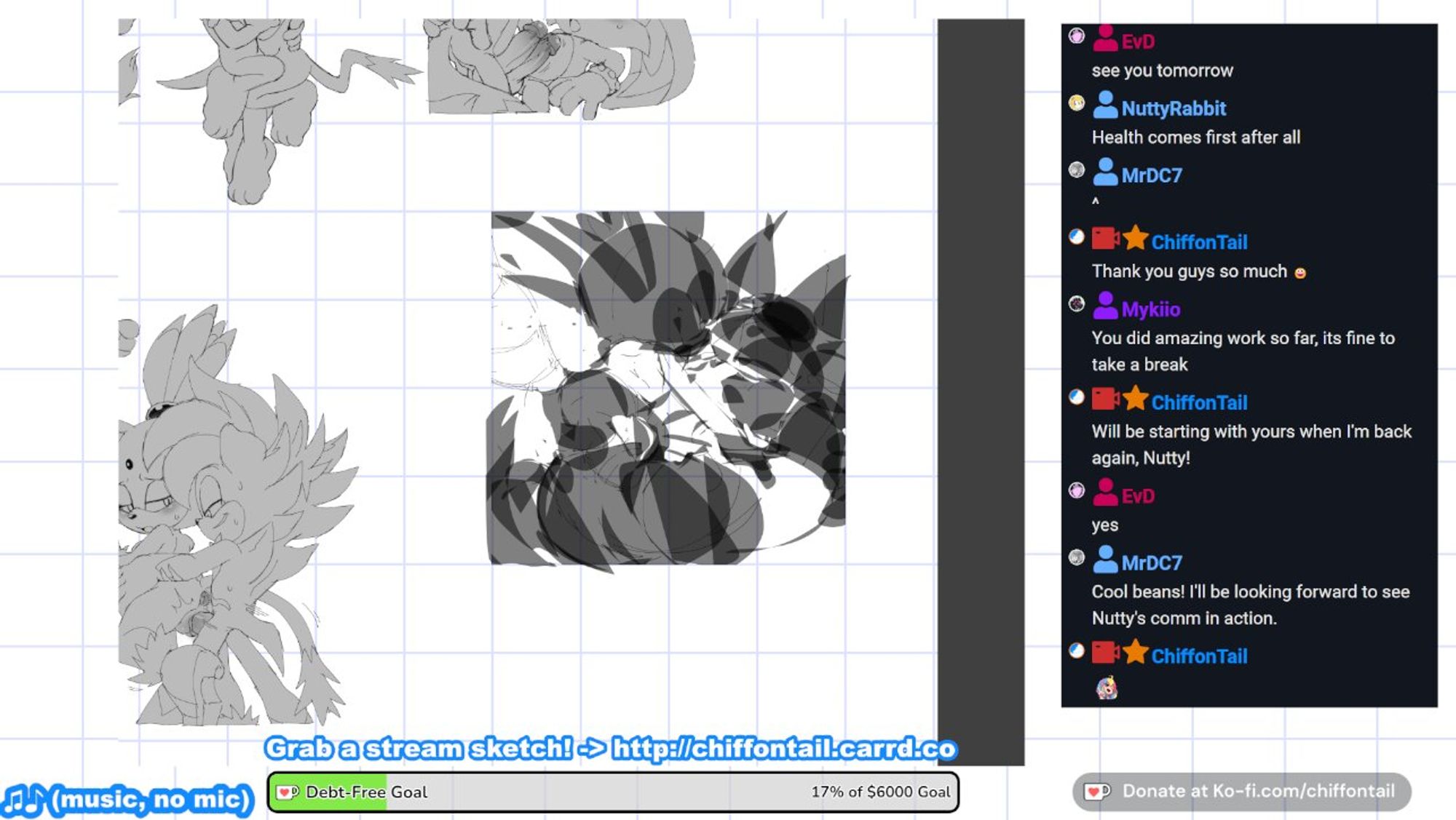1456x820 pixels.
Task: Click the red camera icon above "Will be starting with yours"
Action: pyautogui.click(x=1106, y=398)
